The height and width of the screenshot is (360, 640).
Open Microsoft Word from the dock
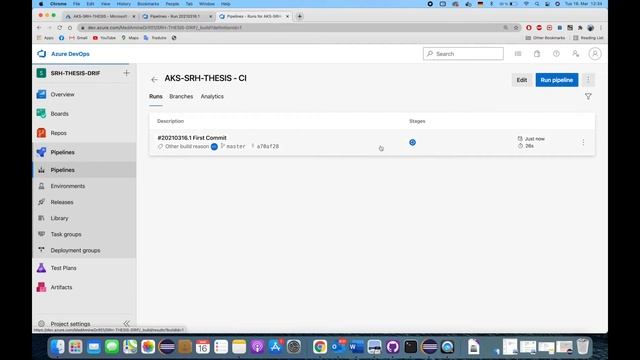[x=356, y=347]
